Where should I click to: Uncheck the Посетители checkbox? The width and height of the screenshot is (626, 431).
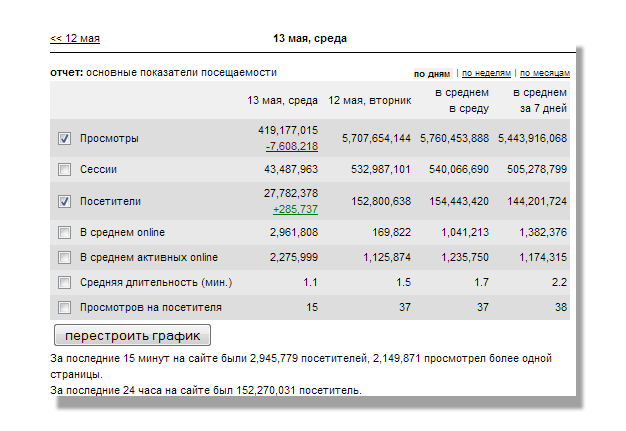pyautogui.click(x=64, y=201)
